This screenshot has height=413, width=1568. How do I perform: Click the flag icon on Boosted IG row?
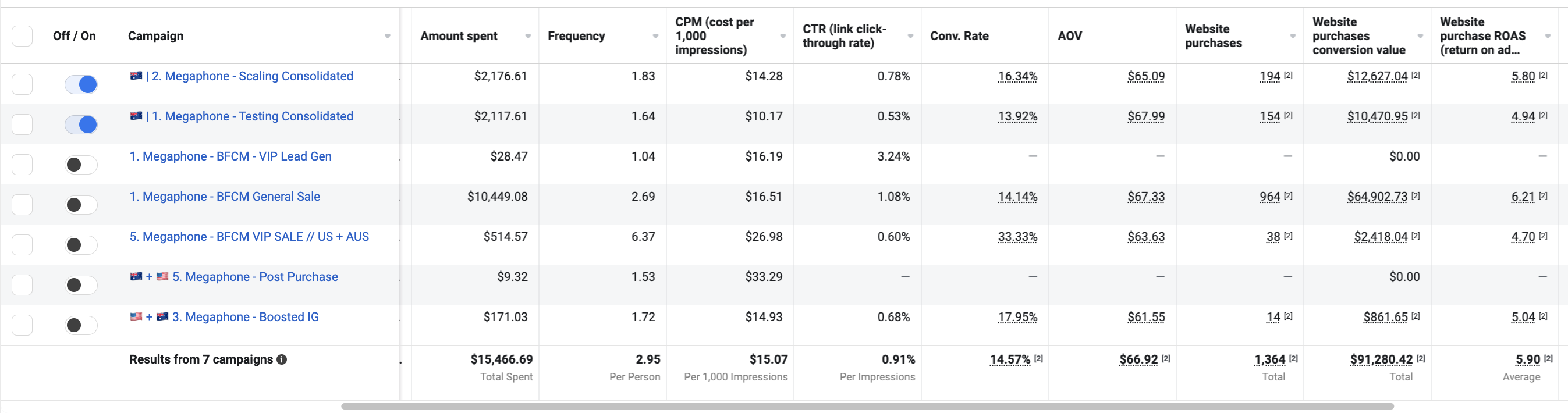point(136,317)
